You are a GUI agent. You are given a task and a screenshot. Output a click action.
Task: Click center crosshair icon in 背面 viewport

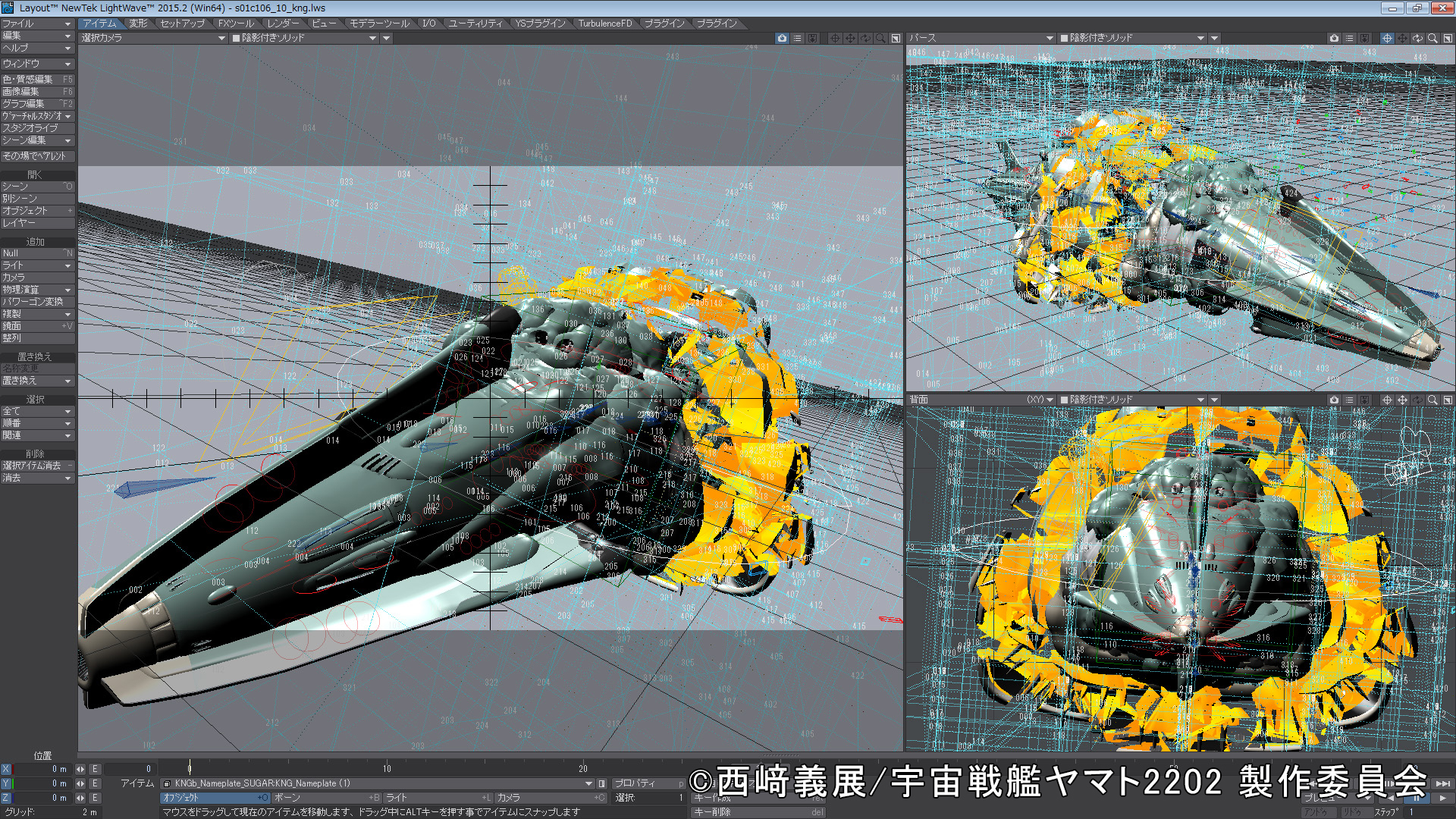click(x=1387, y=400)
